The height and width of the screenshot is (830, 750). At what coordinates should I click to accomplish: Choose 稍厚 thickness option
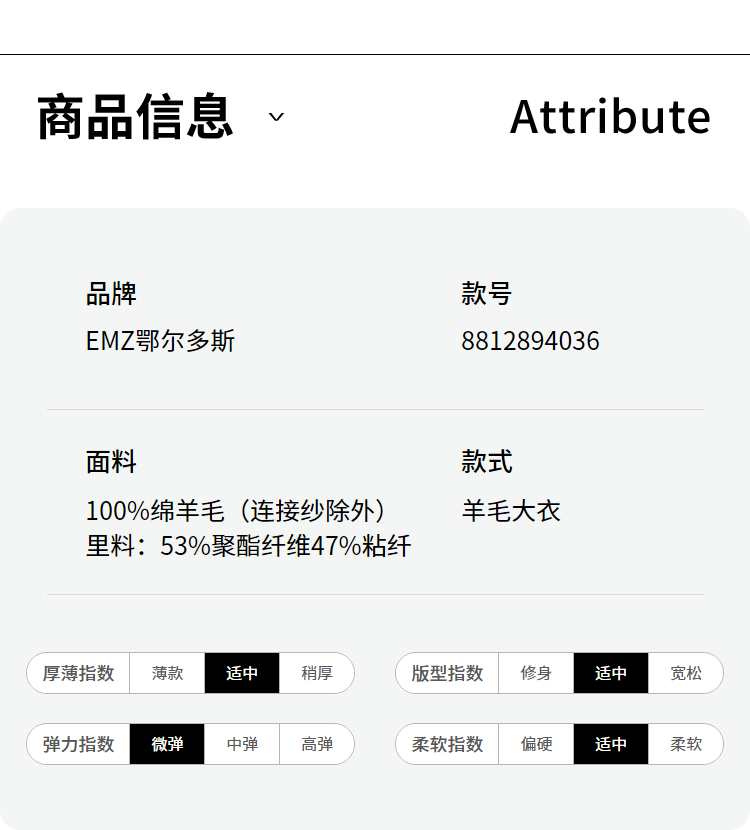[x=317, y=673]
